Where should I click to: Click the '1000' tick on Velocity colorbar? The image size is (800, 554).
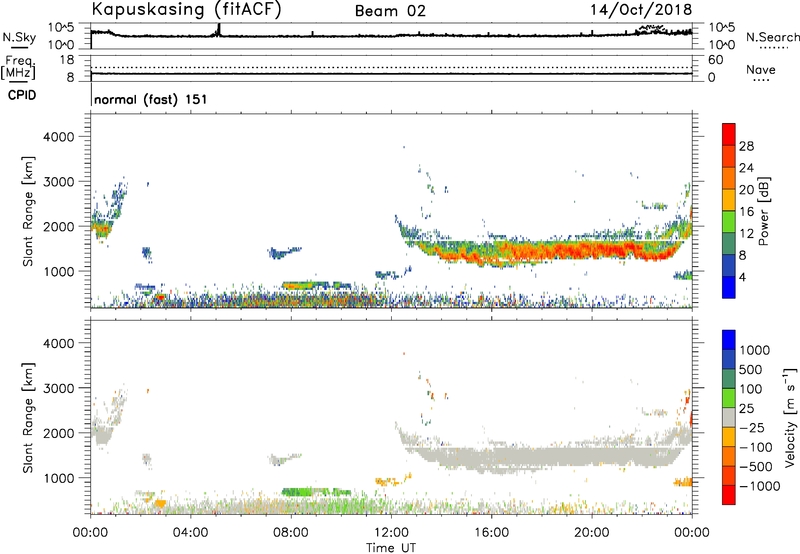click(755, 350)
